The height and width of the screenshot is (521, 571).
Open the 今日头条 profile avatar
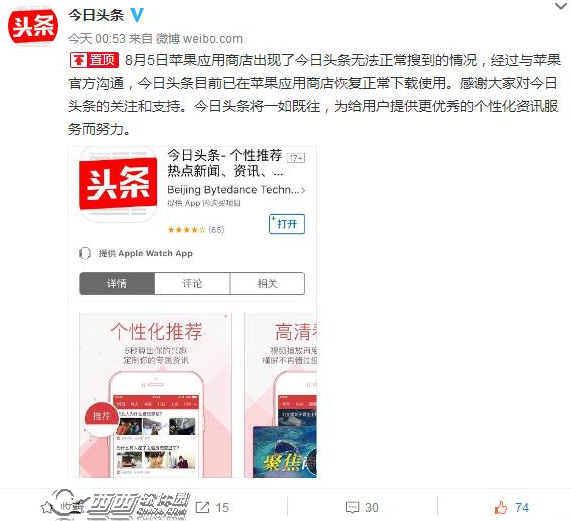pos(33,27)
